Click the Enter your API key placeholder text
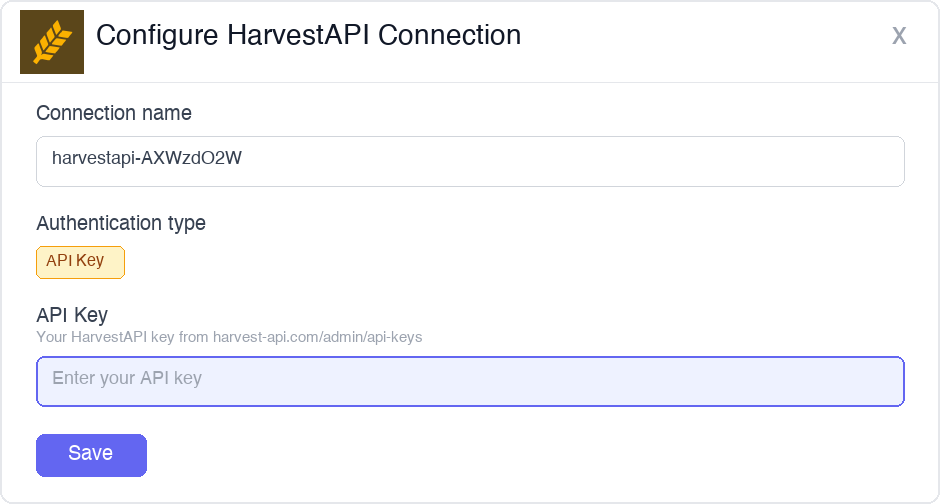The height and width of the screenshot is (504, 940). pos(127,378)
